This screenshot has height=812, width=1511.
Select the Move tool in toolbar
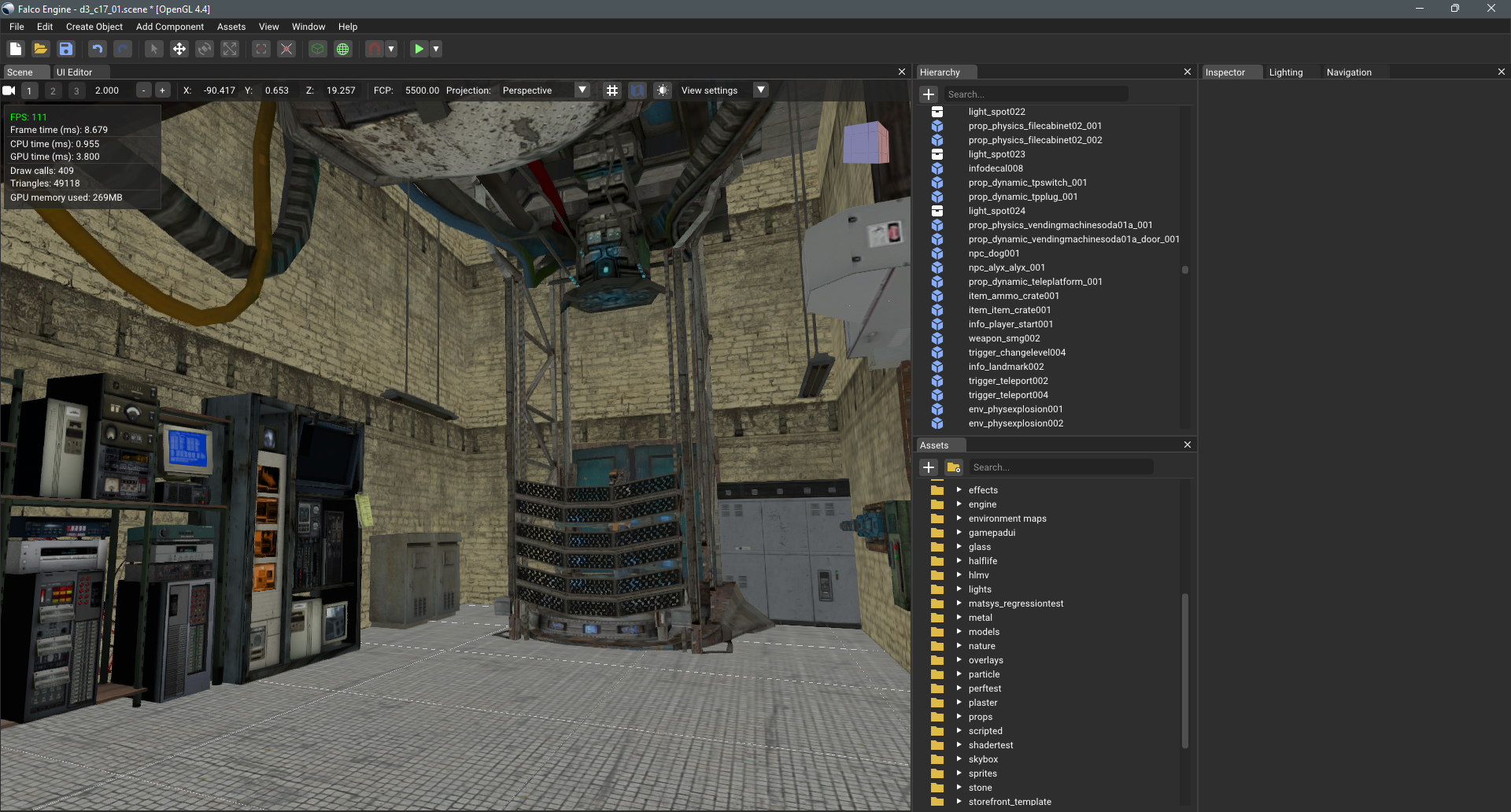click(x=179, y=49)
